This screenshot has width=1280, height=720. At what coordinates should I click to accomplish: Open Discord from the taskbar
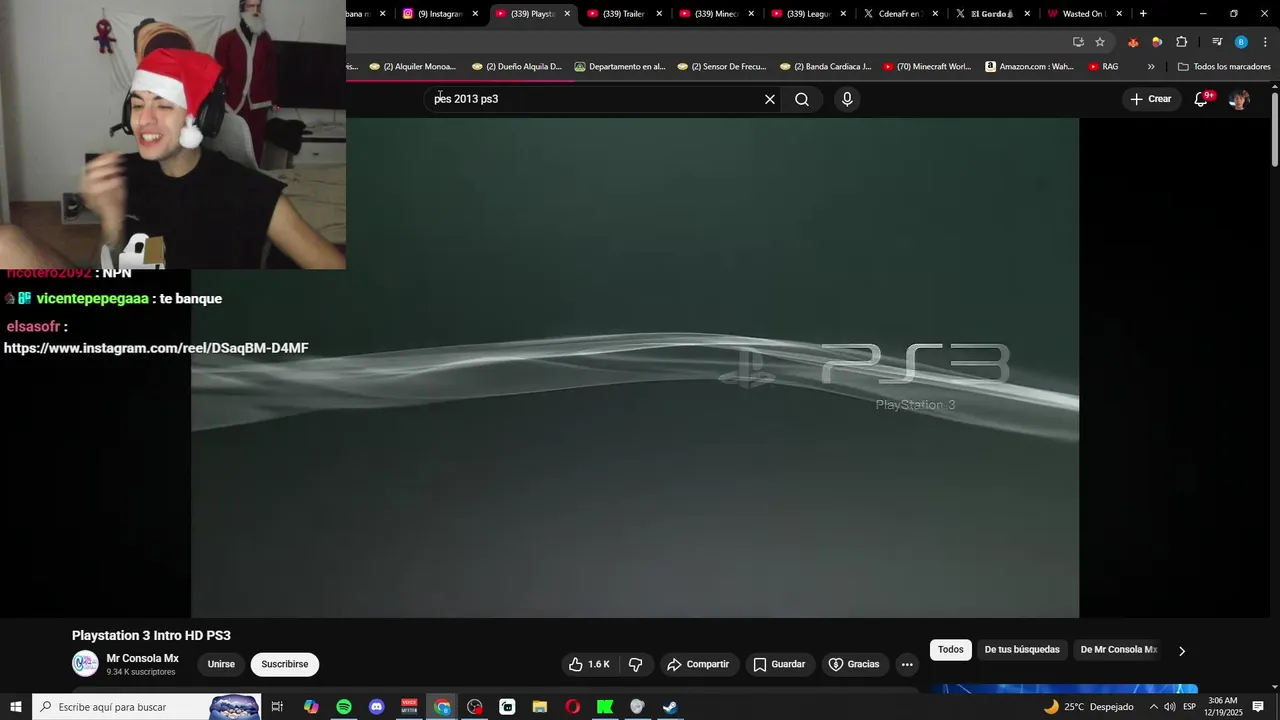376,707
